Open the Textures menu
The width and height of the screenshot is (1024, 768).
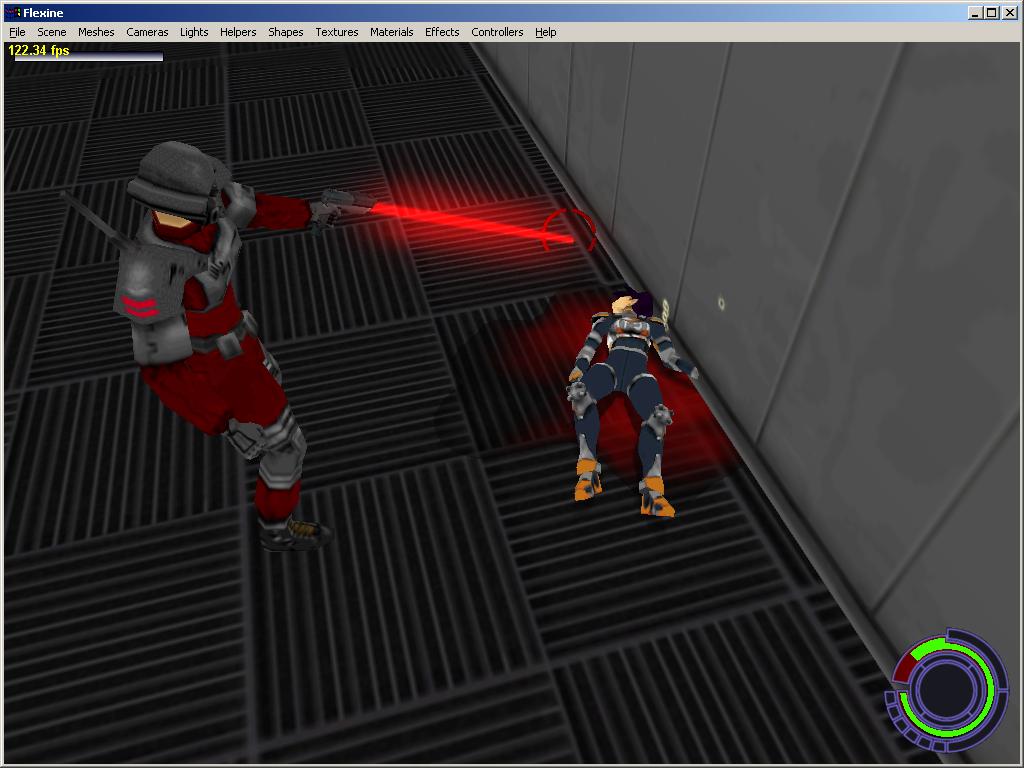[336, 32]
